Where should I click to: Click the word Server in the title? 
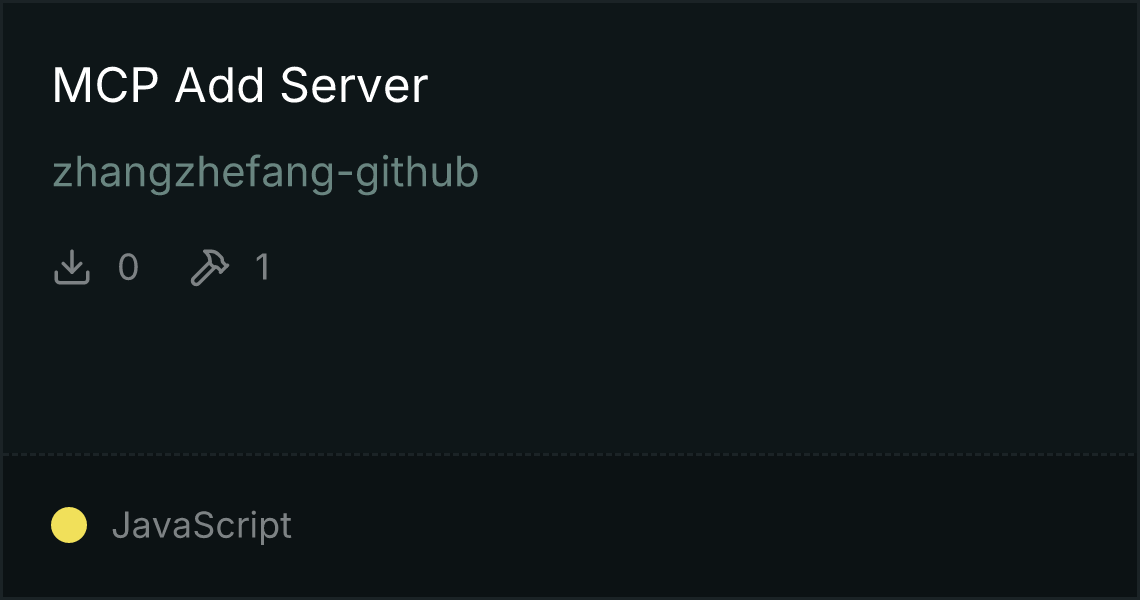click(x=354, y=85)
